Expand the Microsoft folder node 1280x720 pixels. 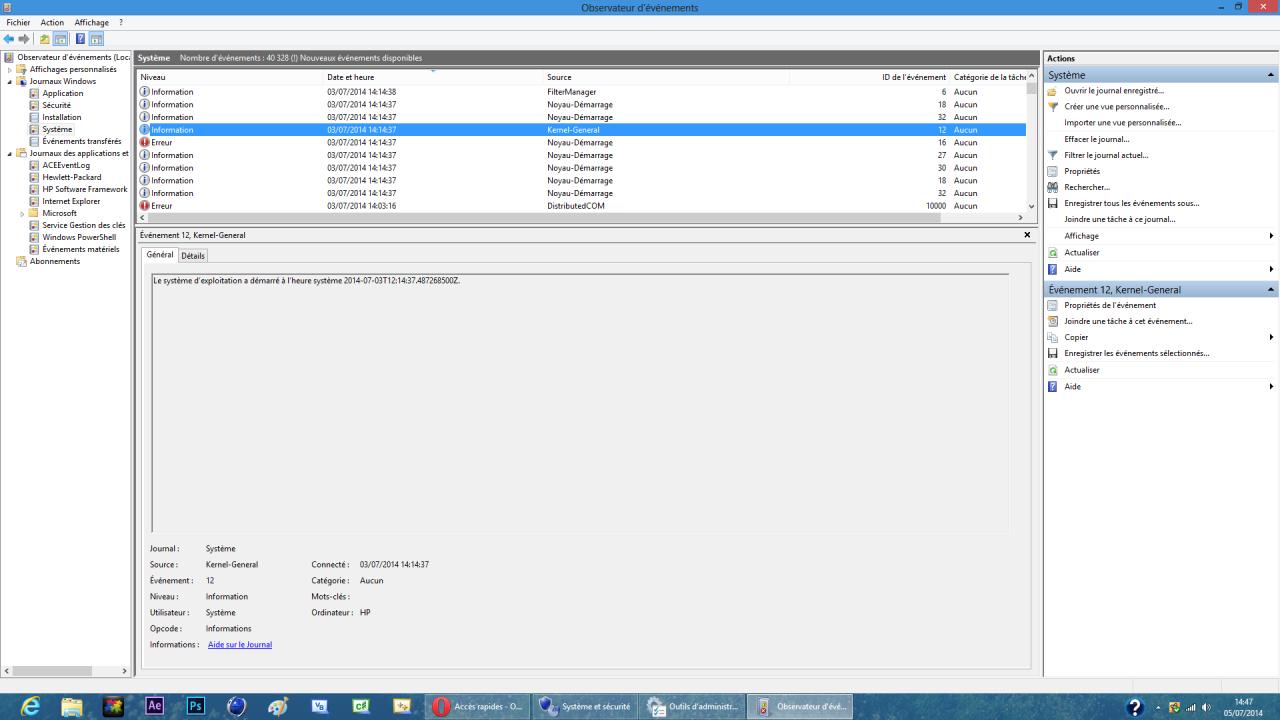(x=22, y=214)
